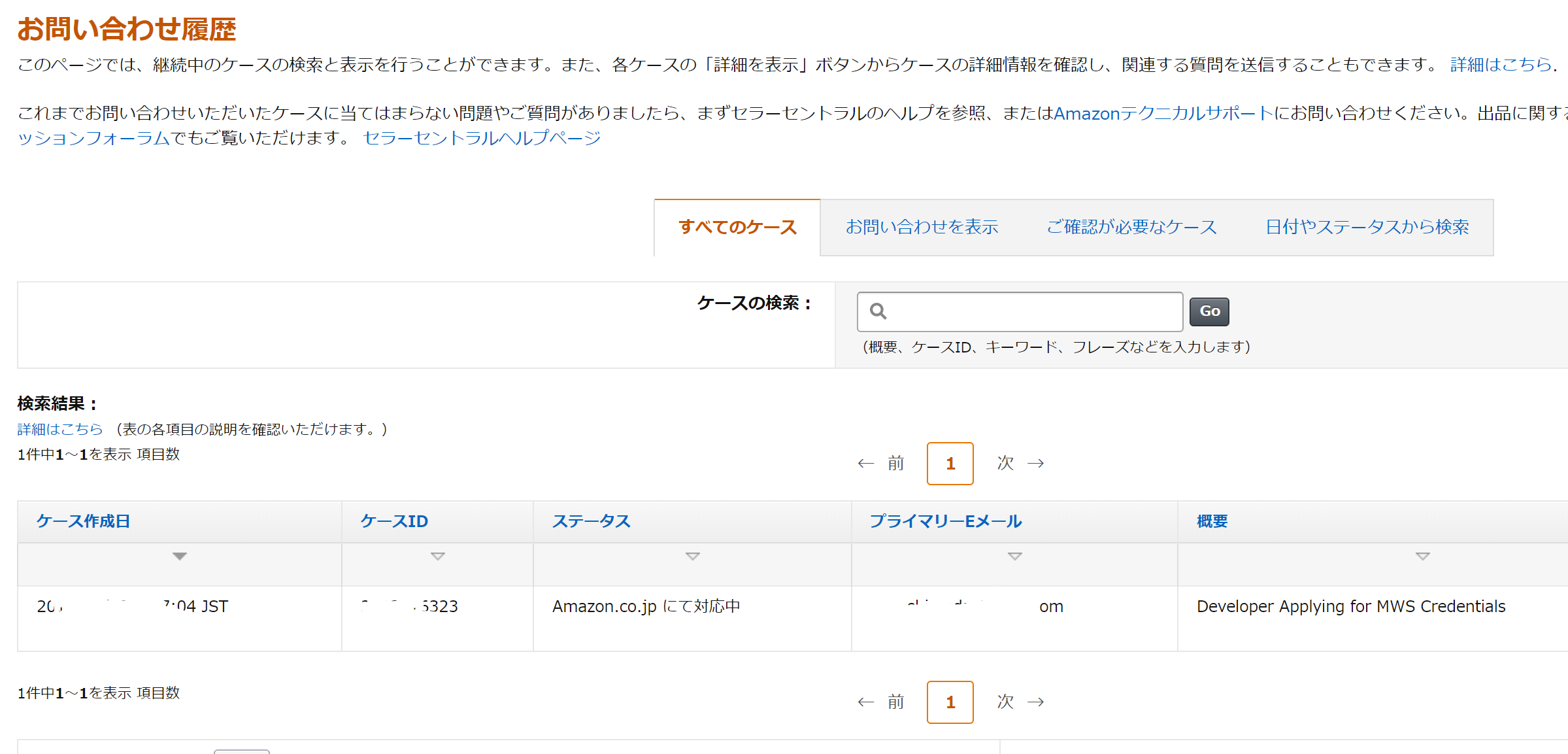Screen dimensions: 1568x754
Task: Sort by the ケースID column header
Action: [394, 521]
